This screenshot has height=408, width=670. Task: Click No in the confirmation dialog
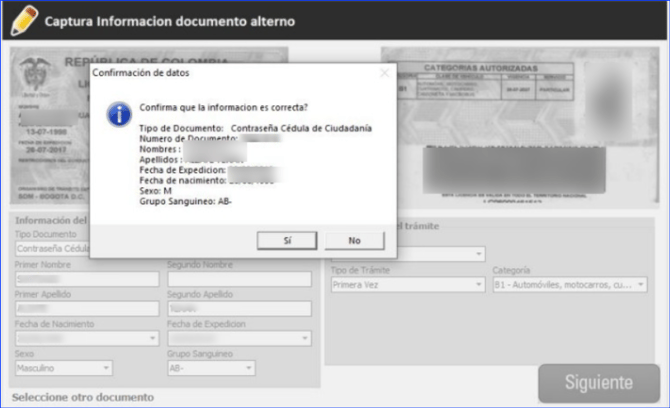(354, 241)
